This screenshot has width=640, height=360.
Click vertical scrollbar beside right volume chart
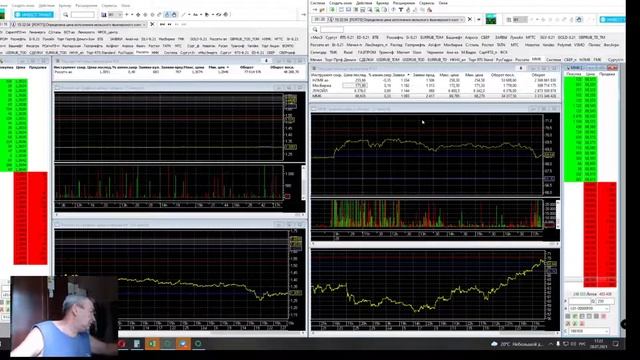(558, 214)
